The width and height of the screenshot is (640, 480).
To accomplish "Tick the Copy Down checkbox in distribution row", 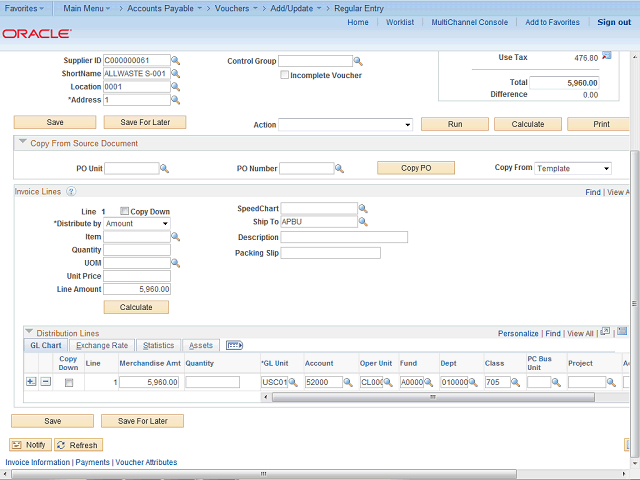I will coord(68,383).
